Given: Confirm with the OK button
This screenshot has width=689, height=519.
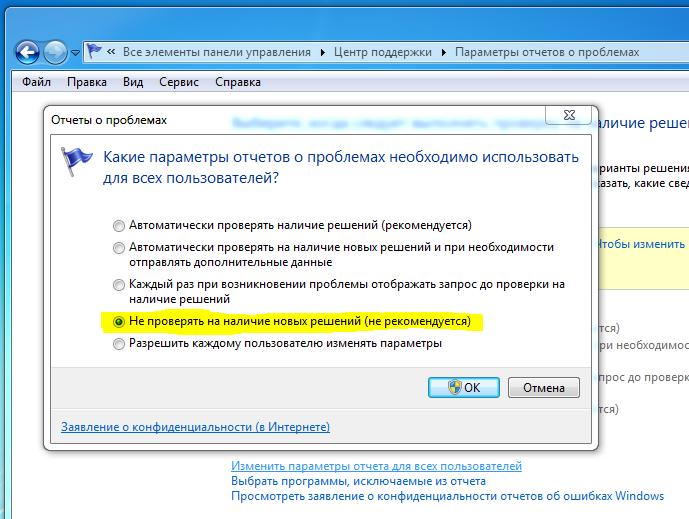Looking at the screenshot, I should [x=464, y=388].
